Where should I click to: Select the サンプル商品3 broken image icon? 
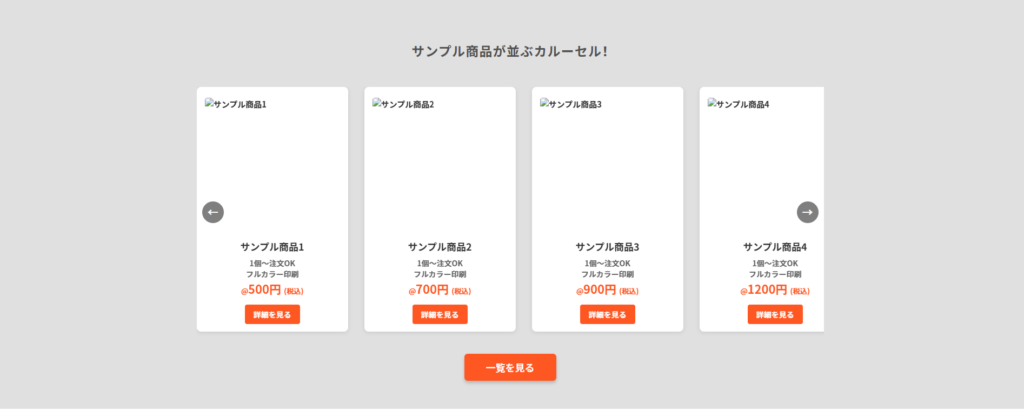coord(545,103)
